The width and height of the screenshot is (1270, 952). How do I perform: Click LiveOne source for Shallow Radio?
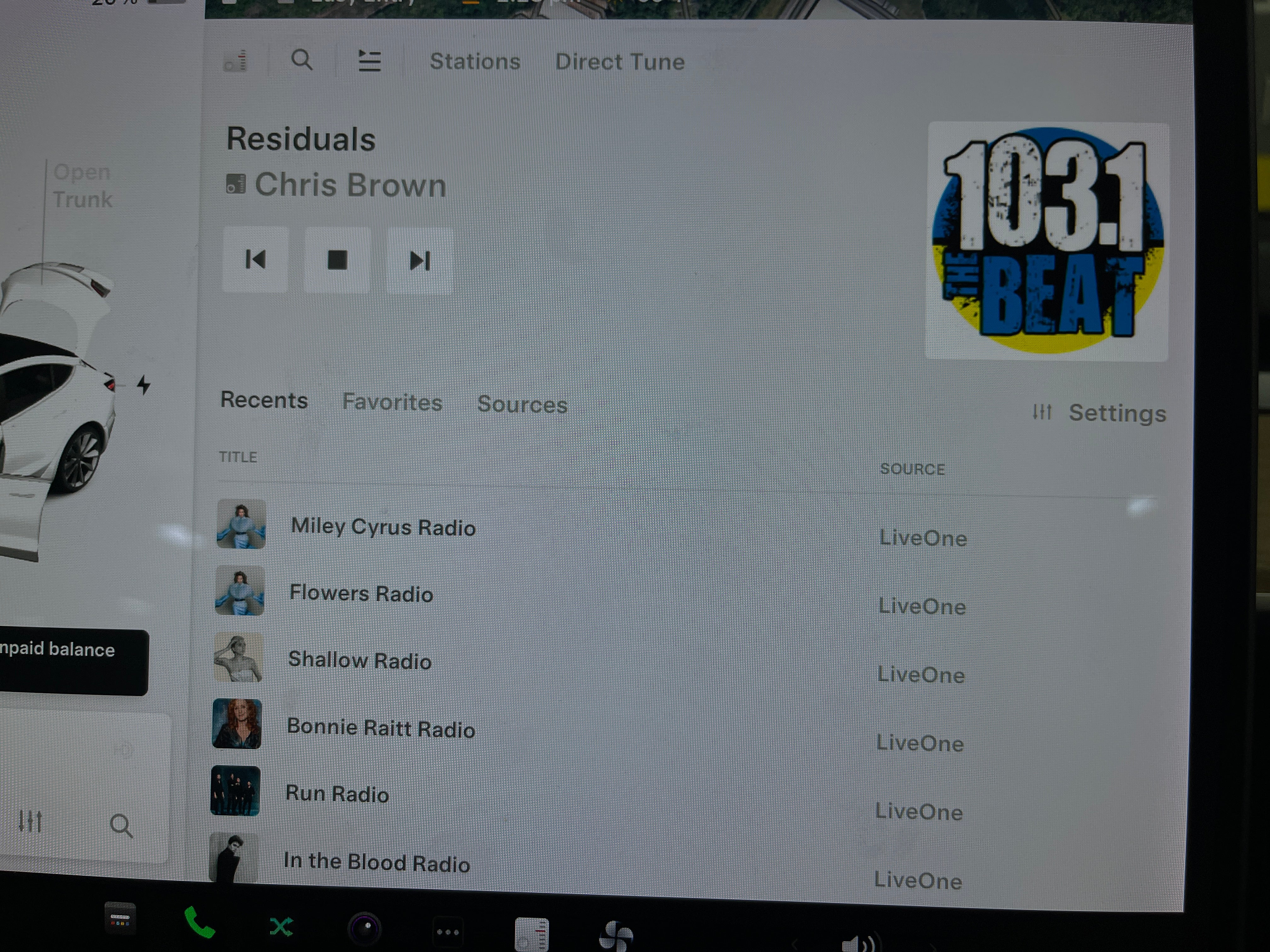point(921,675)
